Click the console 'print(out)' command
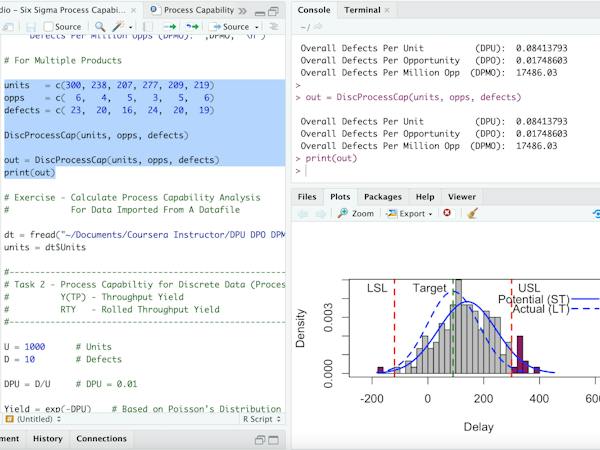The height and width of the screenshot is (450, 600). pos(331,158)
